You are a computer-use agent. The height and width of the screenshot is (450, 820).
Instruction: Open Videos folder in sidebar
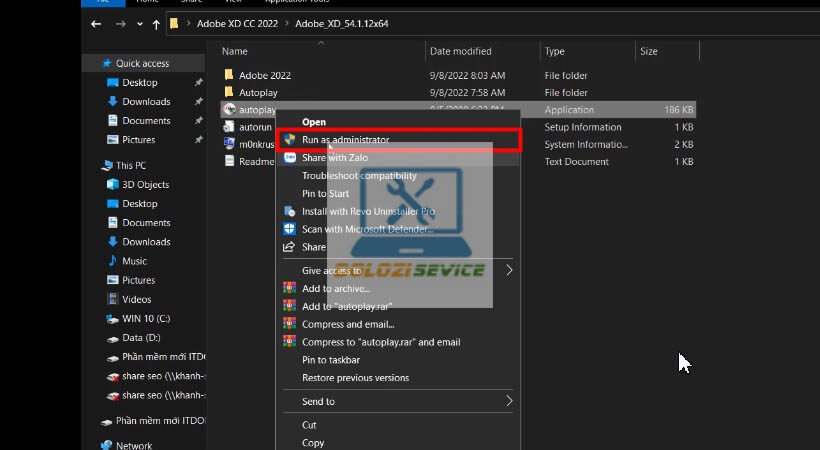(x=136, y=299)
